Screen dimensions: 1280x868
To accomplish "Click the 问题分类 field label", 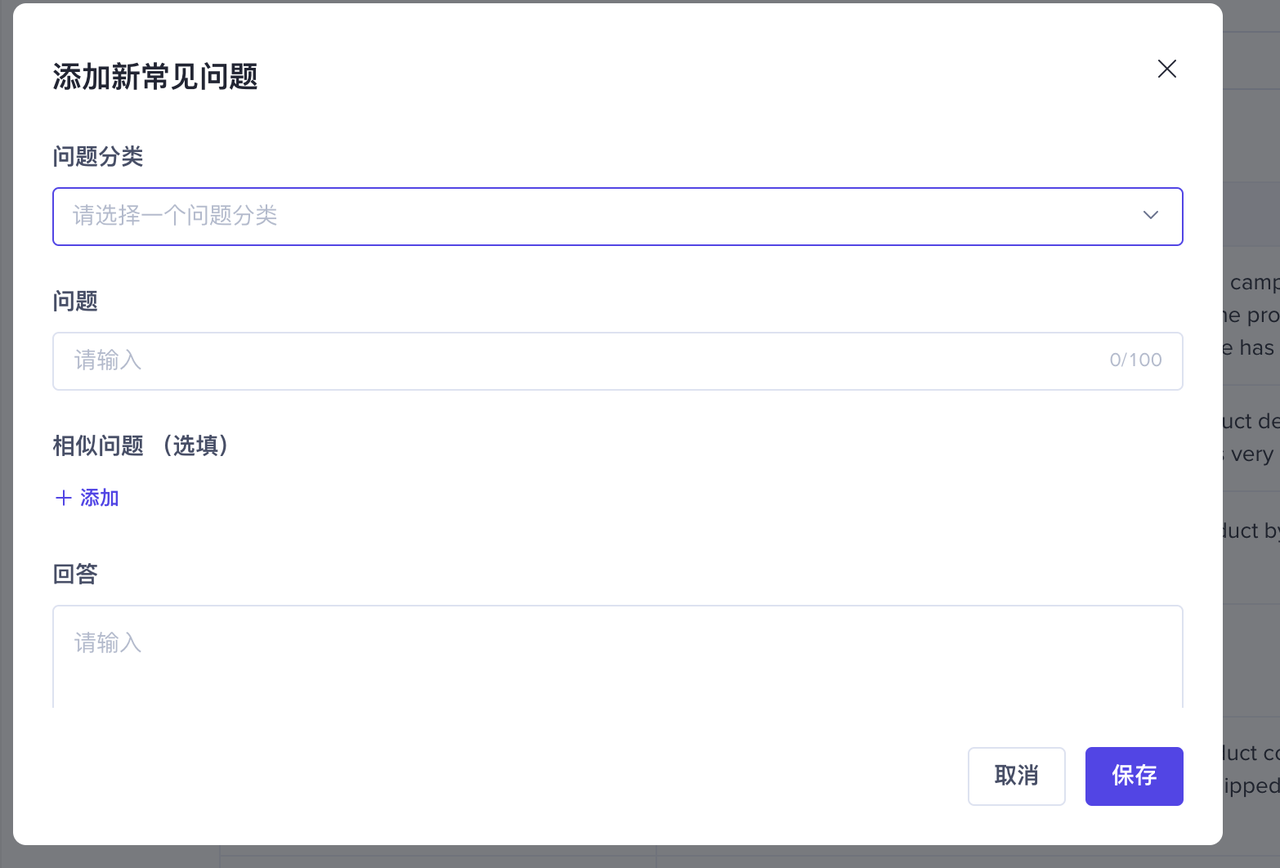I will click(x=97, y=157).
